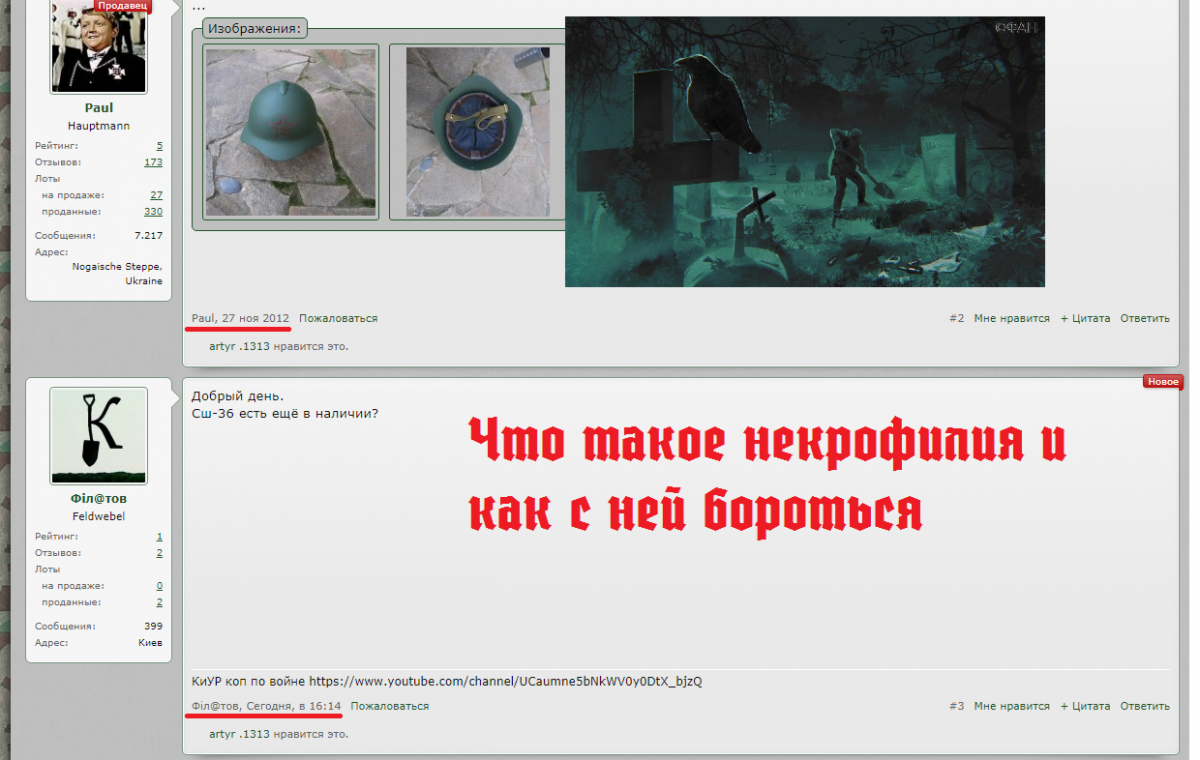
Task: Open 'artyr .1313' under Філ@тов's post
Action: pyautogui.click(x=240, y=734)
